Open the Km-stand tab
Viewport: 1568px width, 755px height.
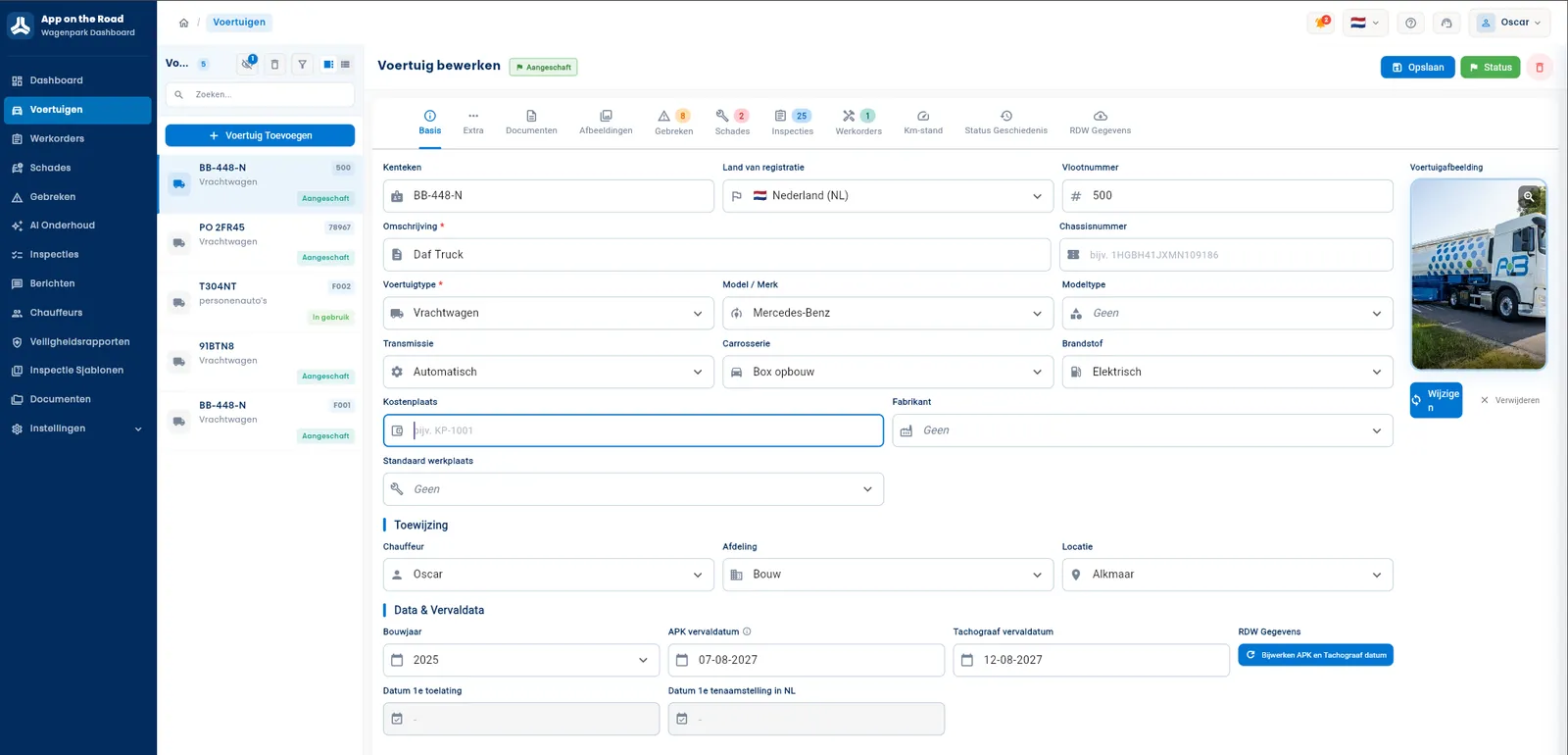[x=923, y=123]
